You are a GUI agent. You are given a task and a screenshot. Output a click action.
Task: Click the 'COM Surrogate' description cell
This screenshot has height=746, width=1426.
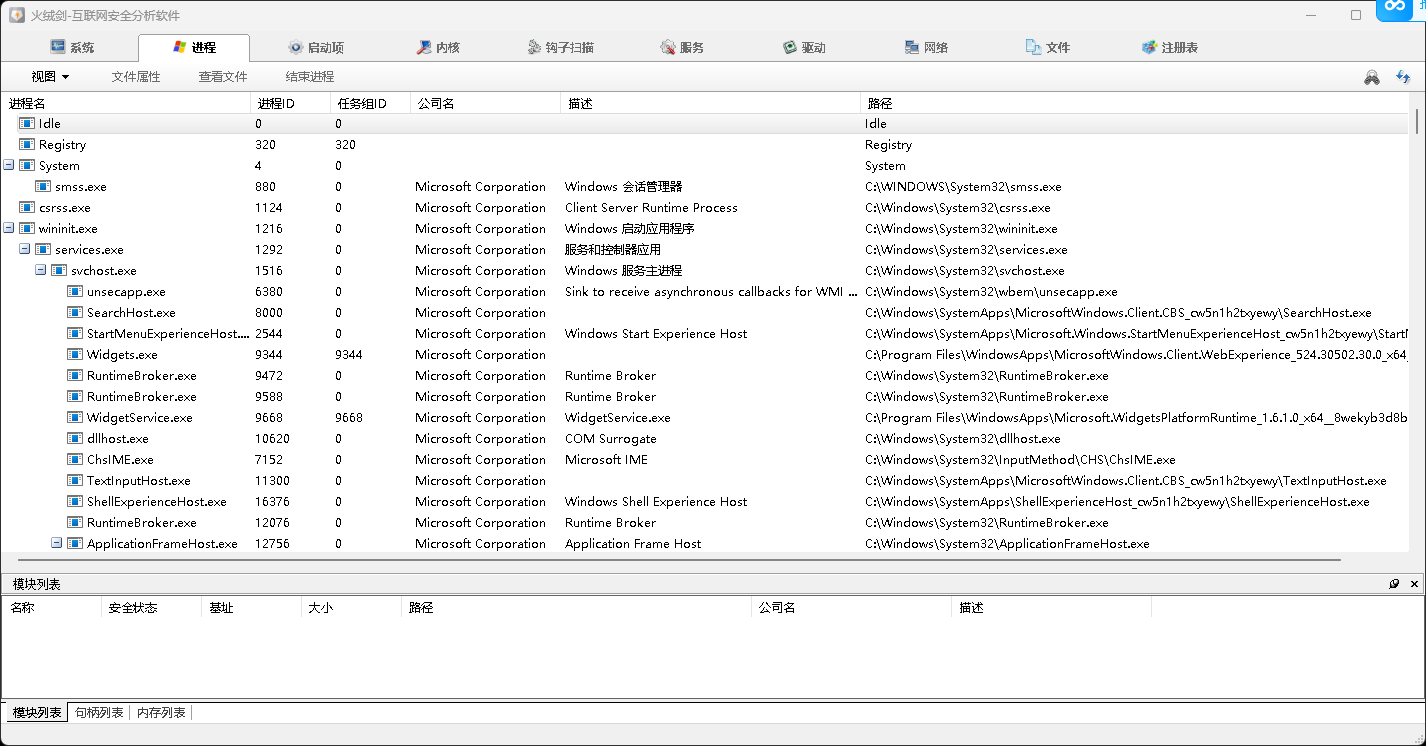tap(610, 439)
